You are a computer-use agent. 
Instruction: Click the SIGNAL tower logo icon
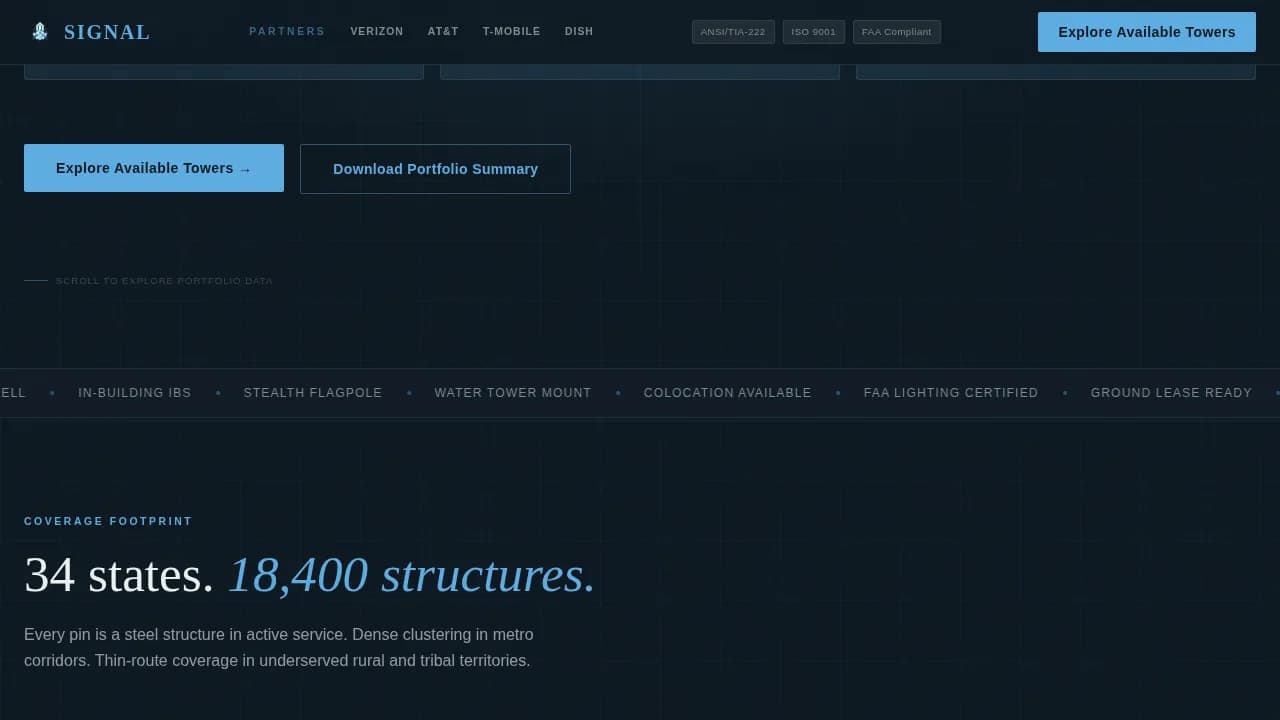pos(40,32)
